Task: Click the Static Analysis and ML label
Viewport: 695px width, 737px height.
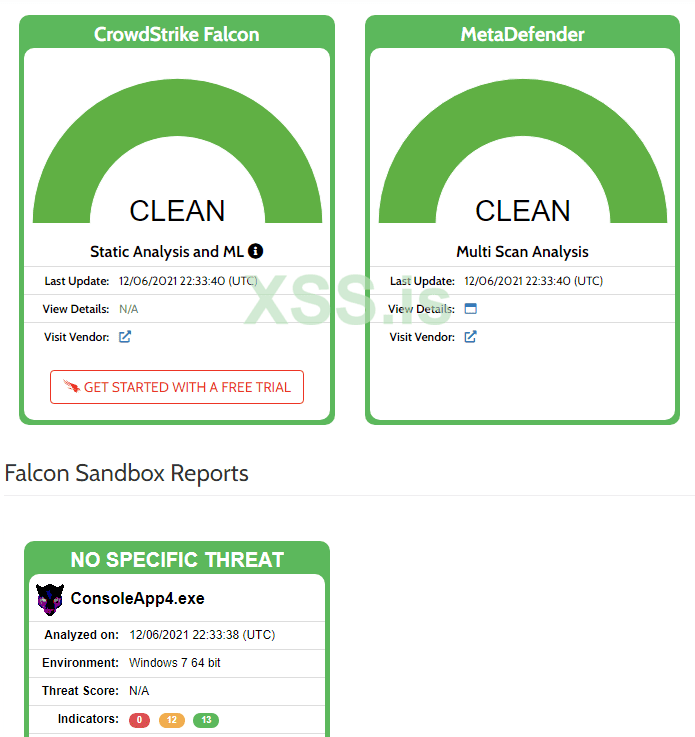Action: (167, 252)
